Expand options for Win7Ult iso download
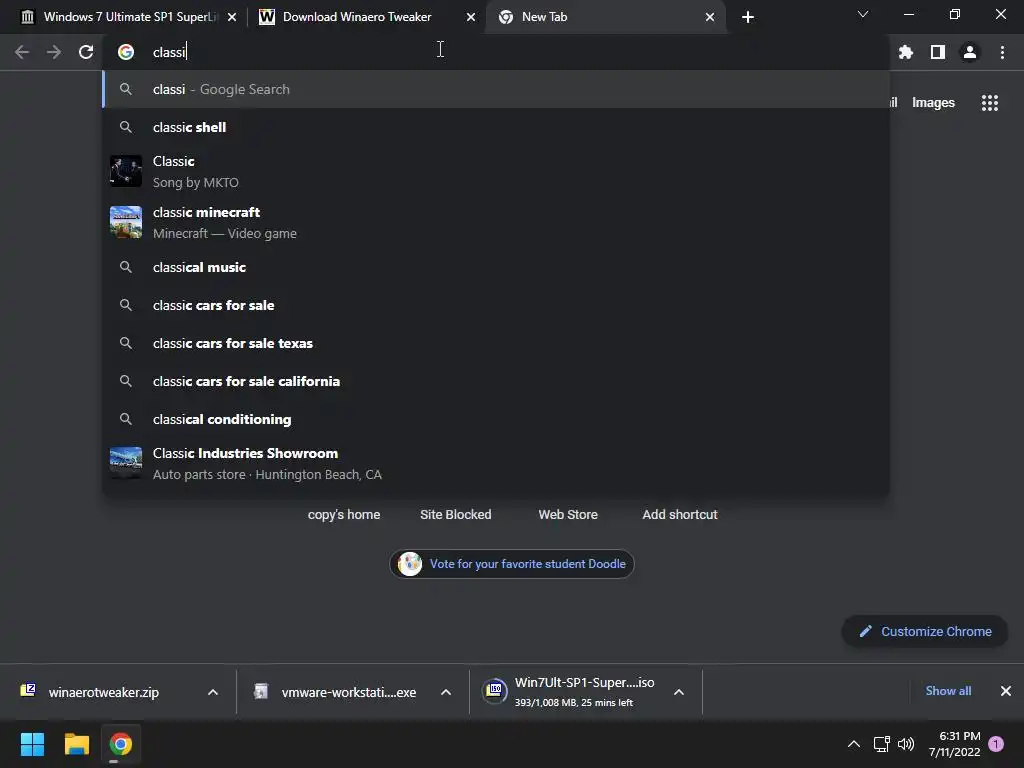 click(x=679, y=692)
